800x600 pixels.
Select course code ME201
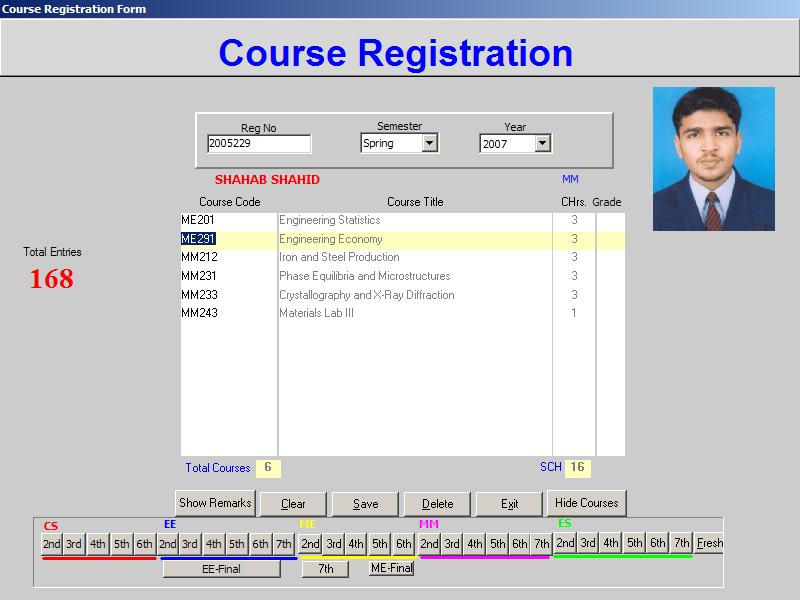coord(198,220)
